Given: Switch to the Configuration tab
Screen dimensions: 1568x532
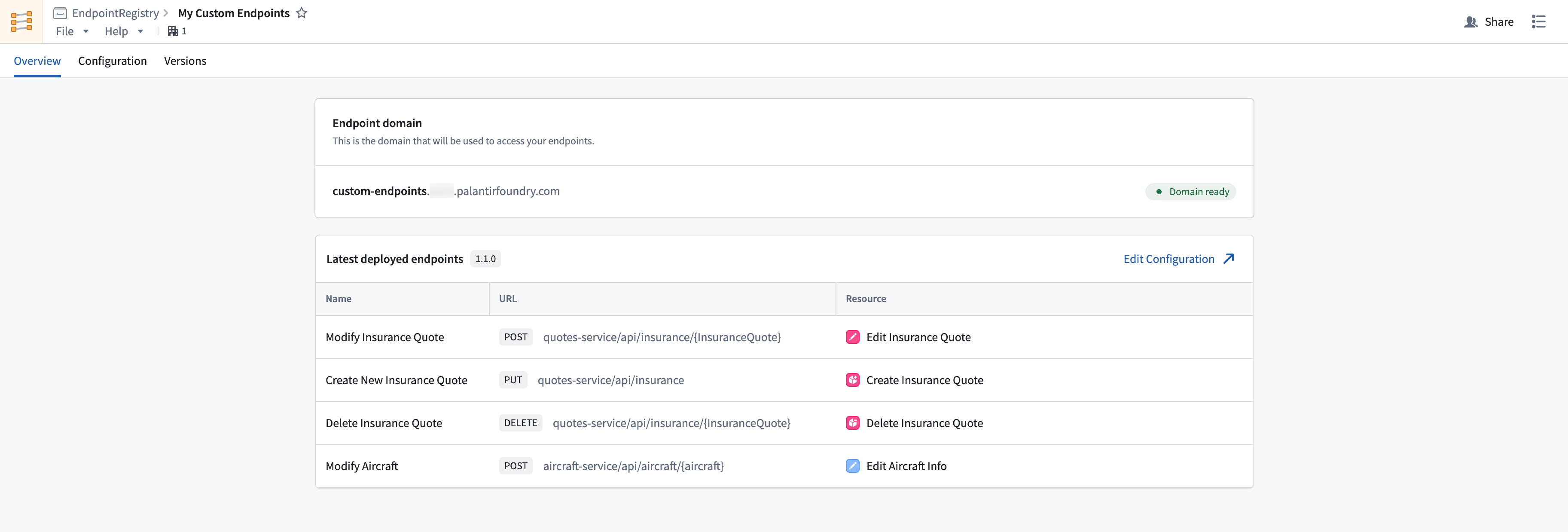Looking at the screenshot, I should coord(112,61).
